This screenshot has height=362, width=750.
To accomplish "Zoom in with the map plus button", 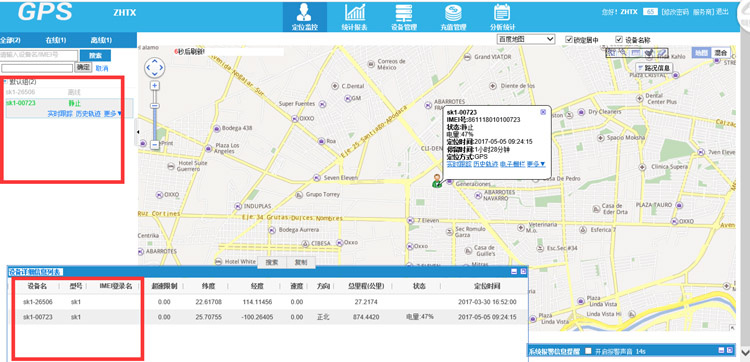I will click(x=154, y=86).
